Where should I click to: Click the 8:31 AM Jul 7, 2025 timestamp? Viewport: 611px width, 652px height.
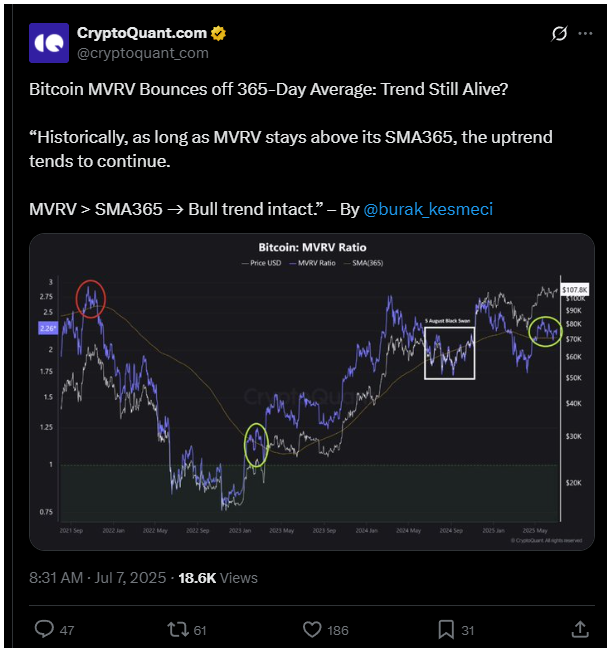coord(98,578)
